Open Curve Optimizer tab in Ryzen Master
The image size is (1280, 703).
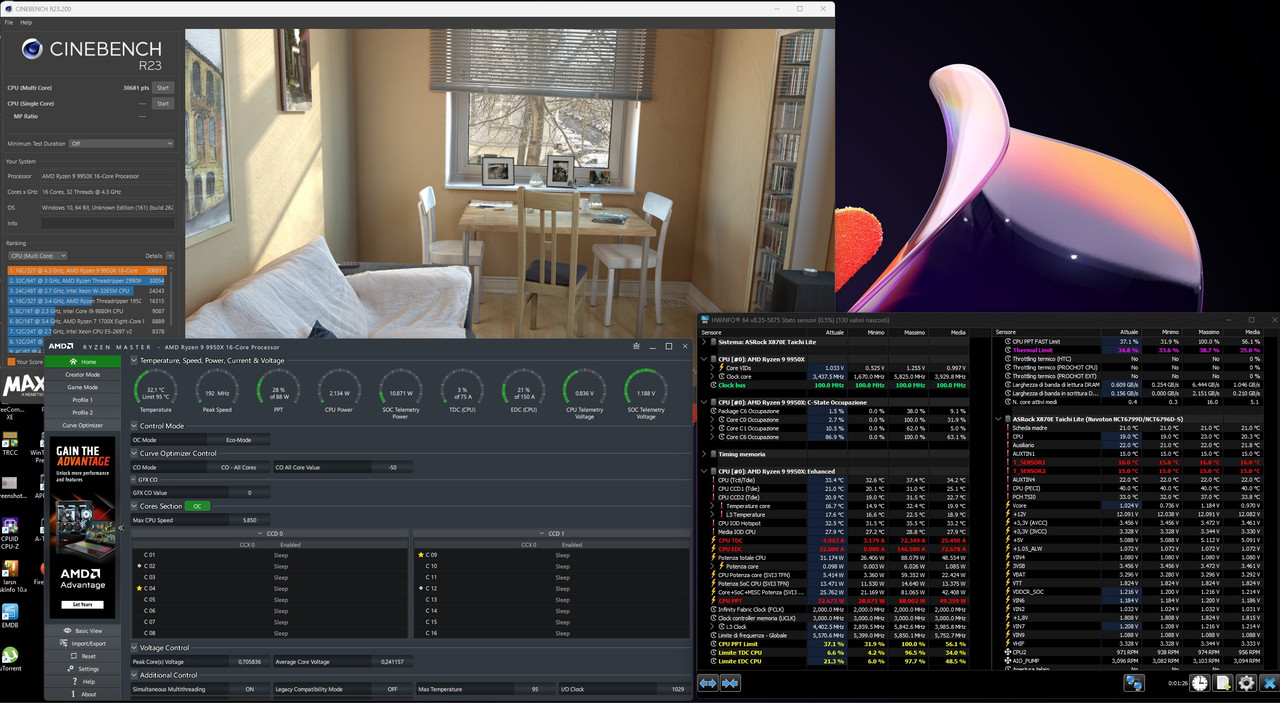tap(82, 425)
